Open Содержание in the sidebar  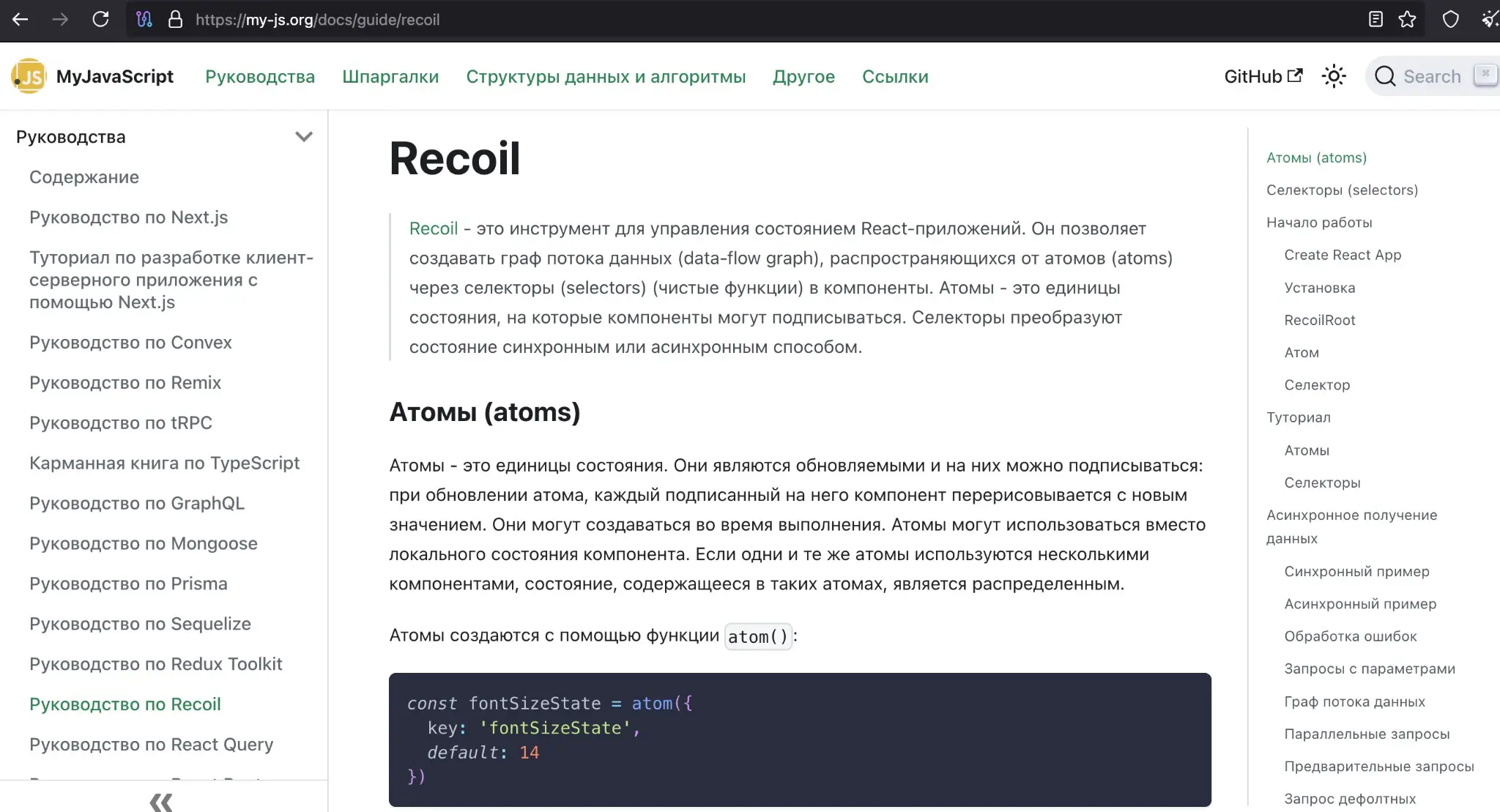point(84,177)
